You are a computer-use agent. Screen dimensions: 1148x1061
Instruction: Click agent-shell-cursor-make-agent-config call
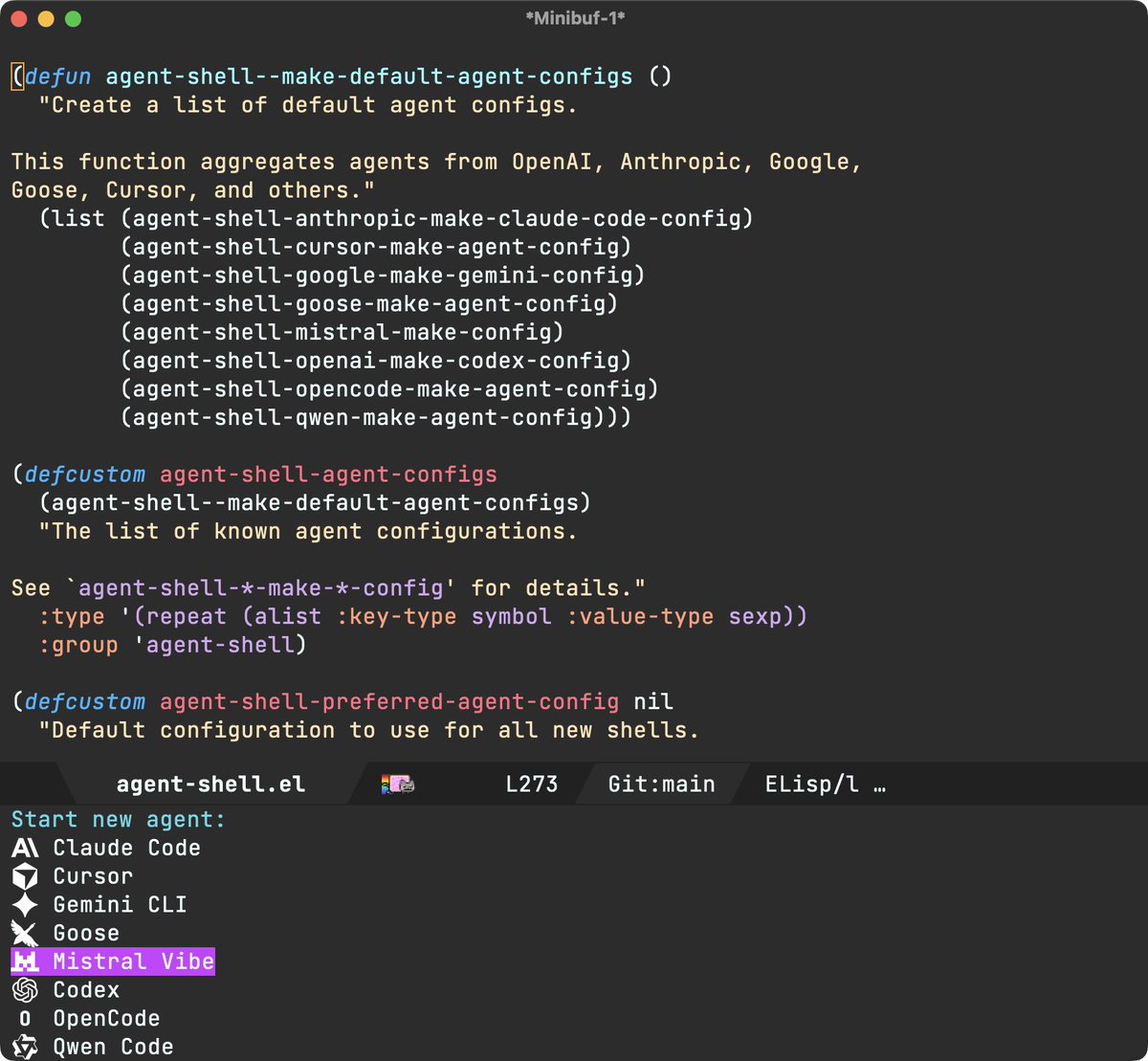tap(376, 247)
